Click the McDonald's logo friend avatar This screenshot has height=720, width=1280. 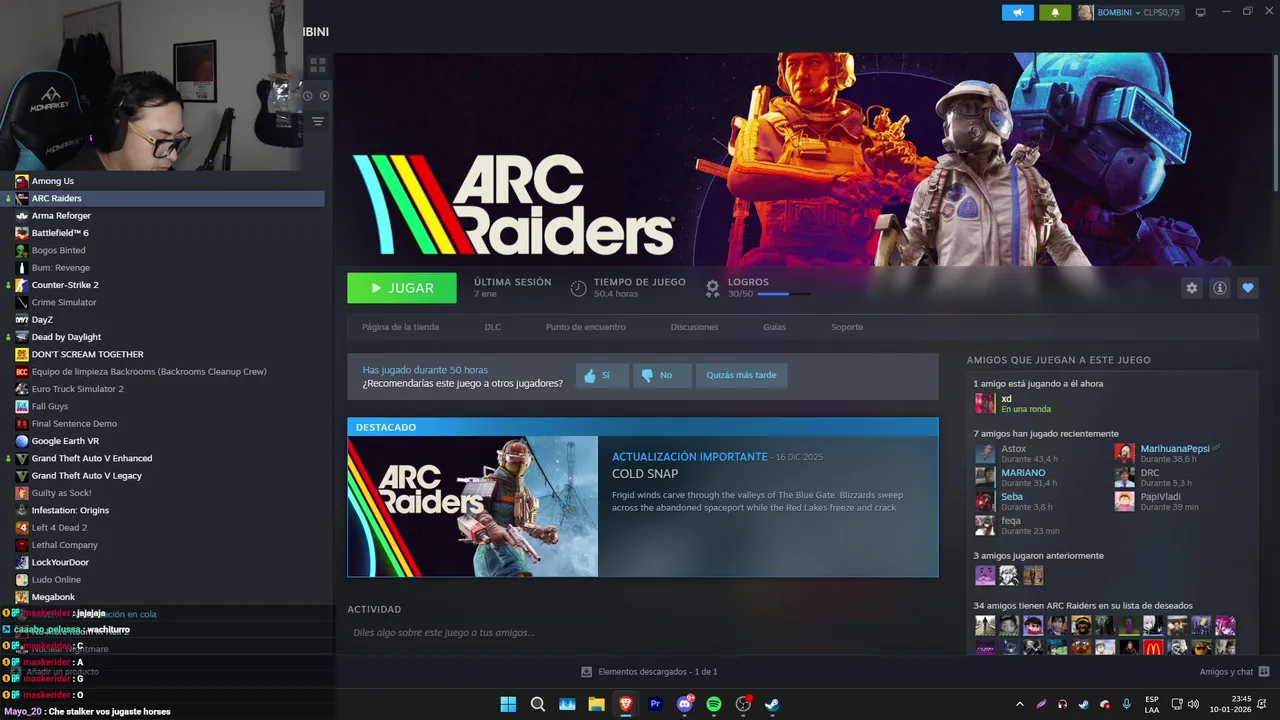tap(1153, 647)
